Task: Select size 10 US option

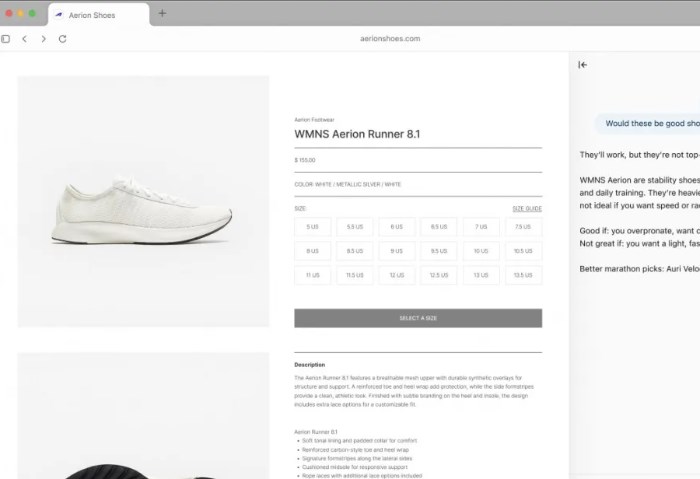Action: point(481,251)
